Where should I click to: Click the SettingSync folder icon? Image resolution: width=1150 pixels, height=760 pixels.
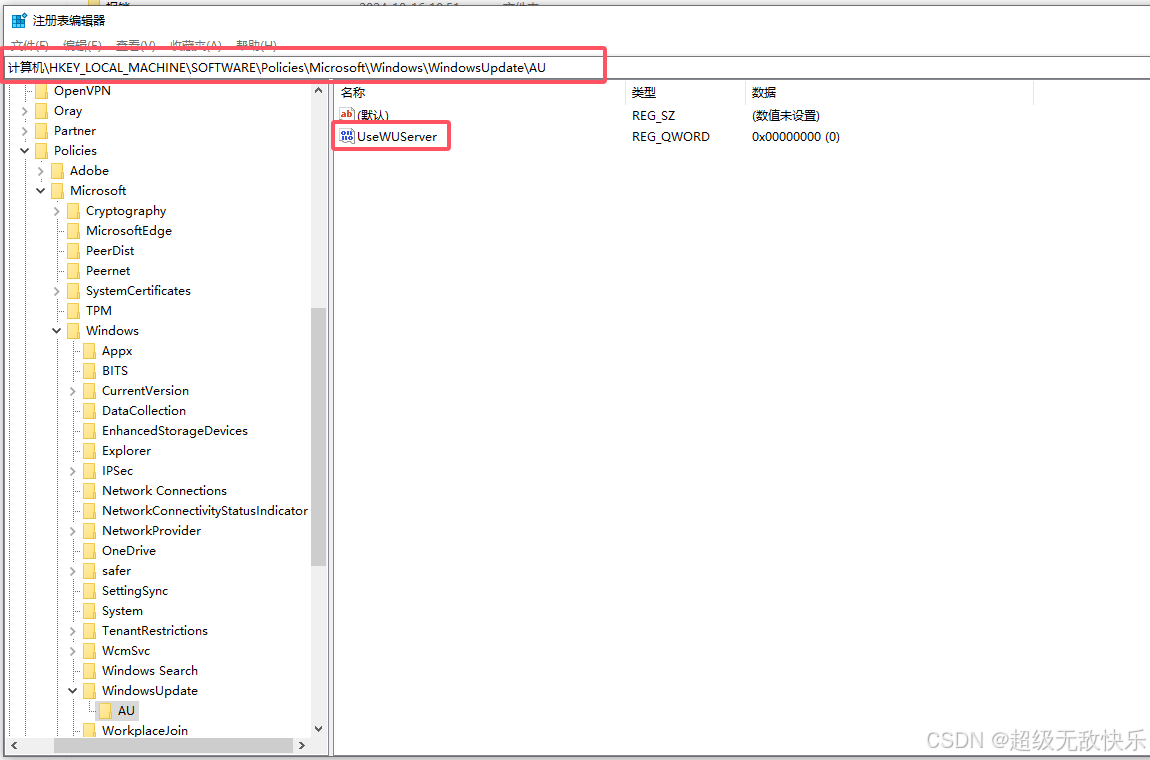pyautogui.click(x=89, y=591)
